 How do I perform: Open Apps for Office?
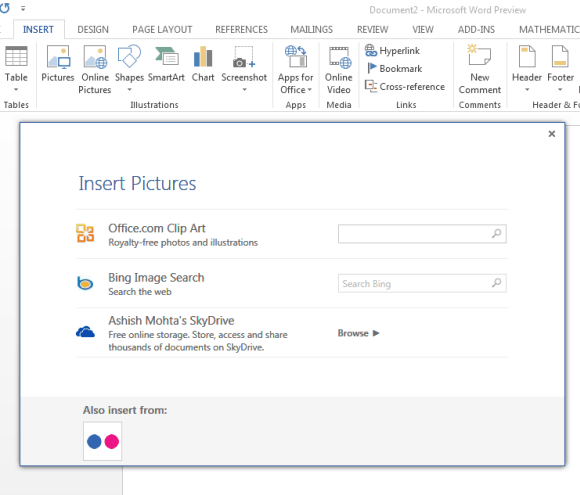click(x=296, y=69)
